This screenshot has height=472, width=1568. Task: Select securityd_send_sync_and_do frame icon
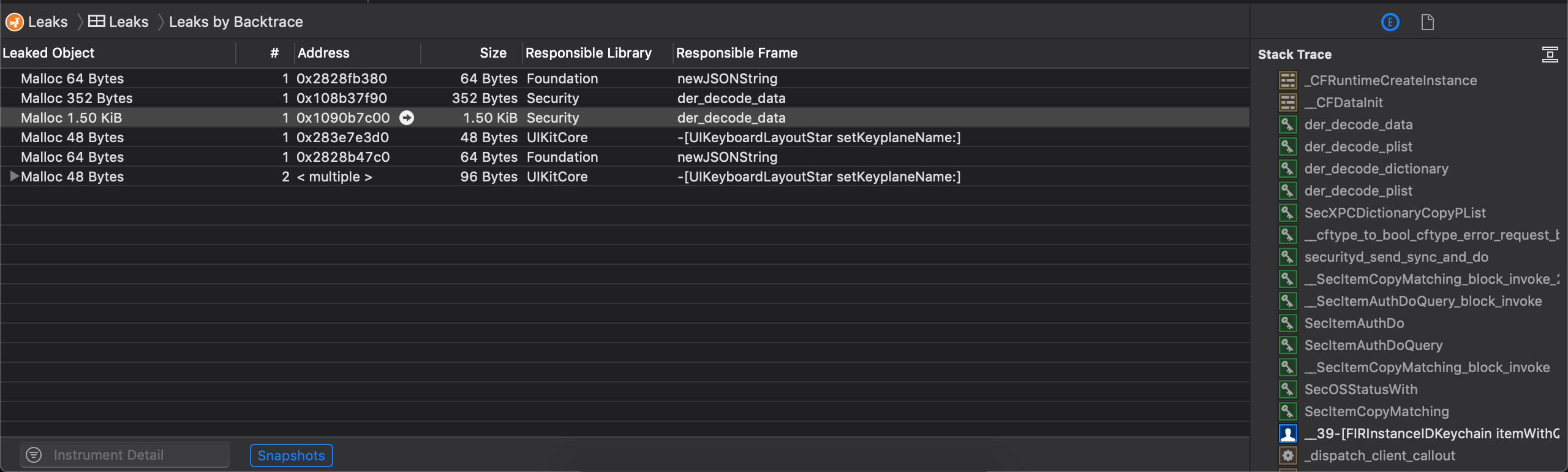click(x=1288, y=257)
